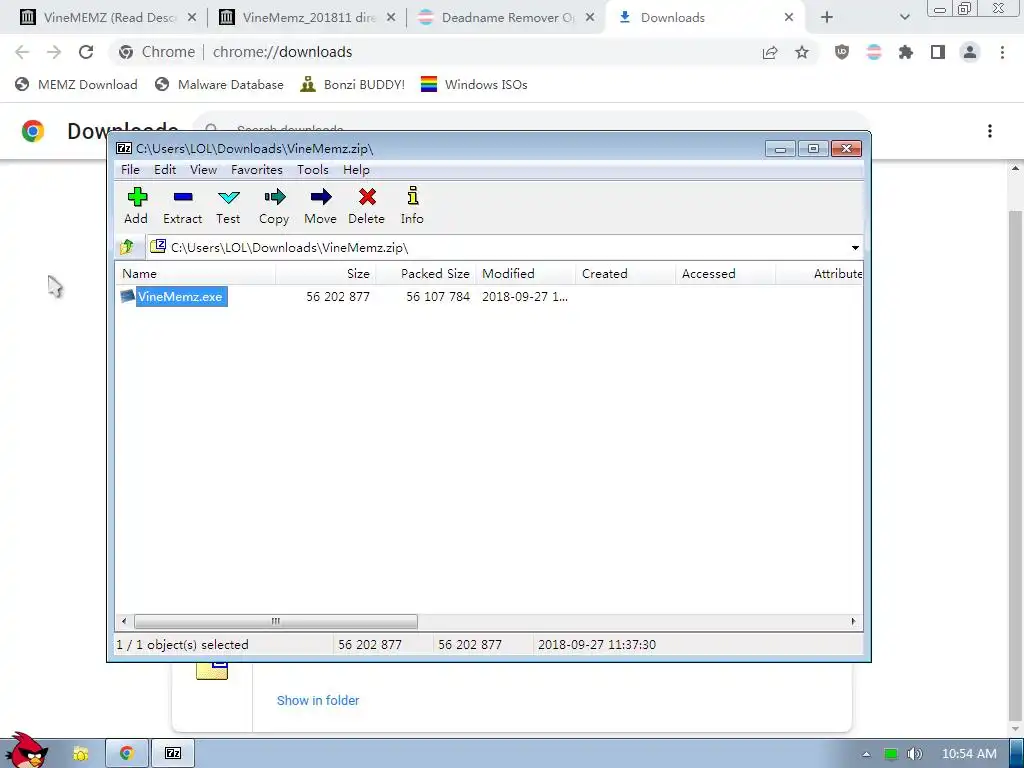Image resolution: width=1024 pixels, height=768 pixels.
Task: Click the left arrow of horizontal scrollbar
Action: 125,621
